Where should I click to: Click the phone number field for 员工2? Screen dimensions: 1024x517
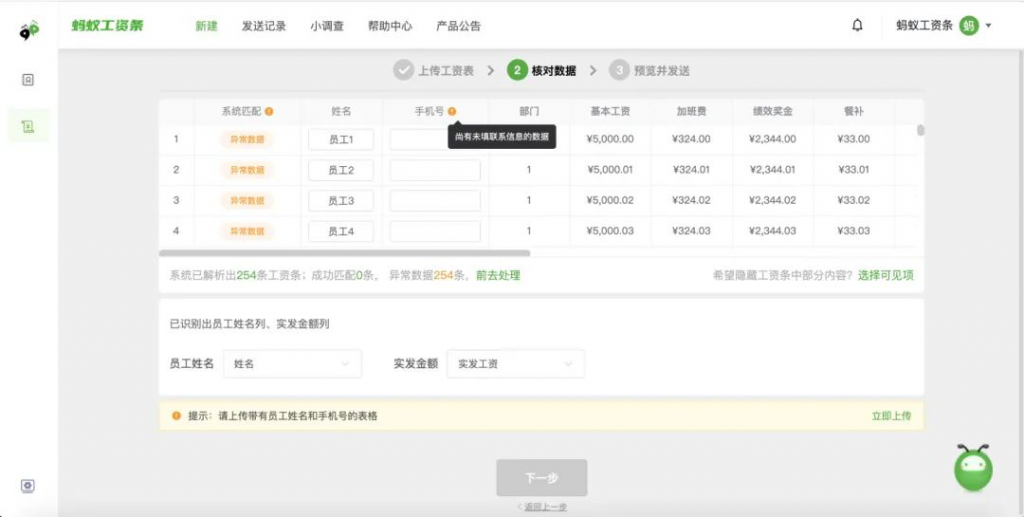[x=435, y=171]
